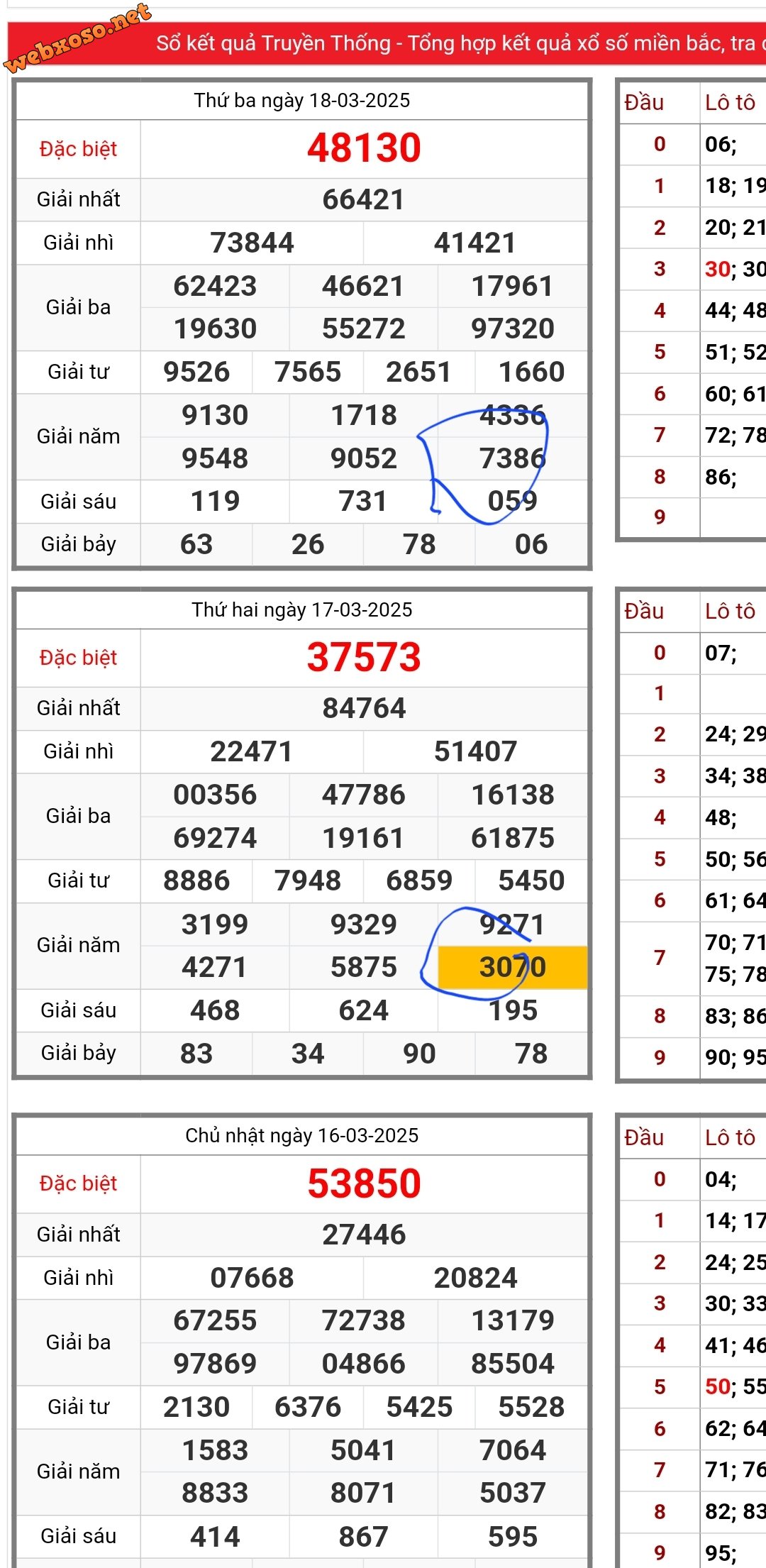Select second prize number 22471
The width and height of the screenshot is (766, 1568).
(x=252, y=751)
